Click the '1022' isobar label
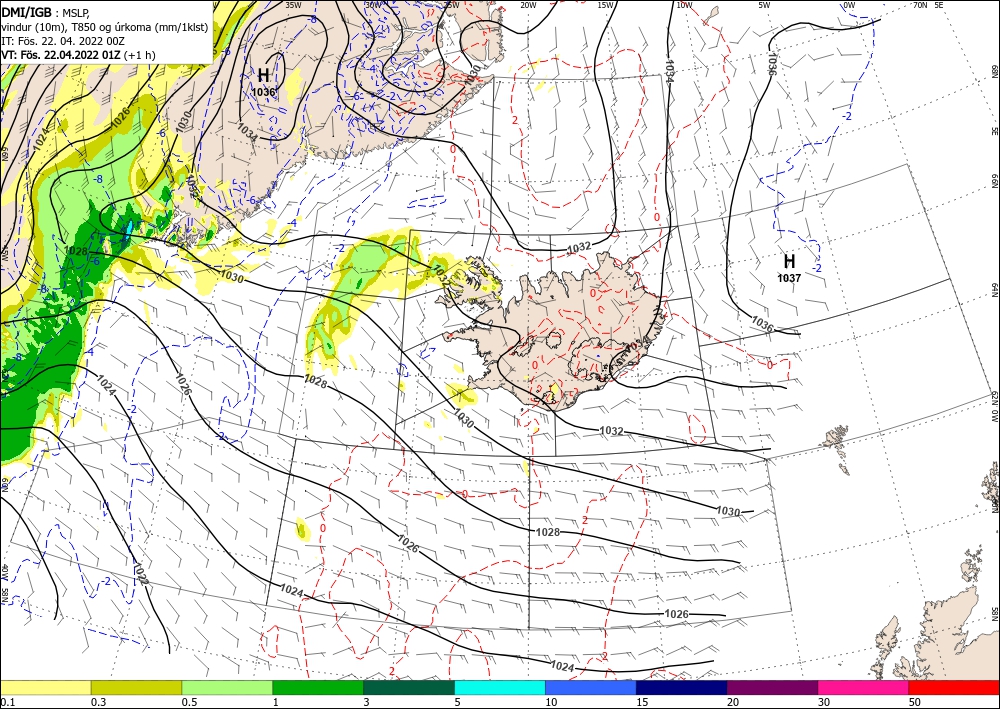This screenshot has width=1000, height=709. tap(141, 573)
